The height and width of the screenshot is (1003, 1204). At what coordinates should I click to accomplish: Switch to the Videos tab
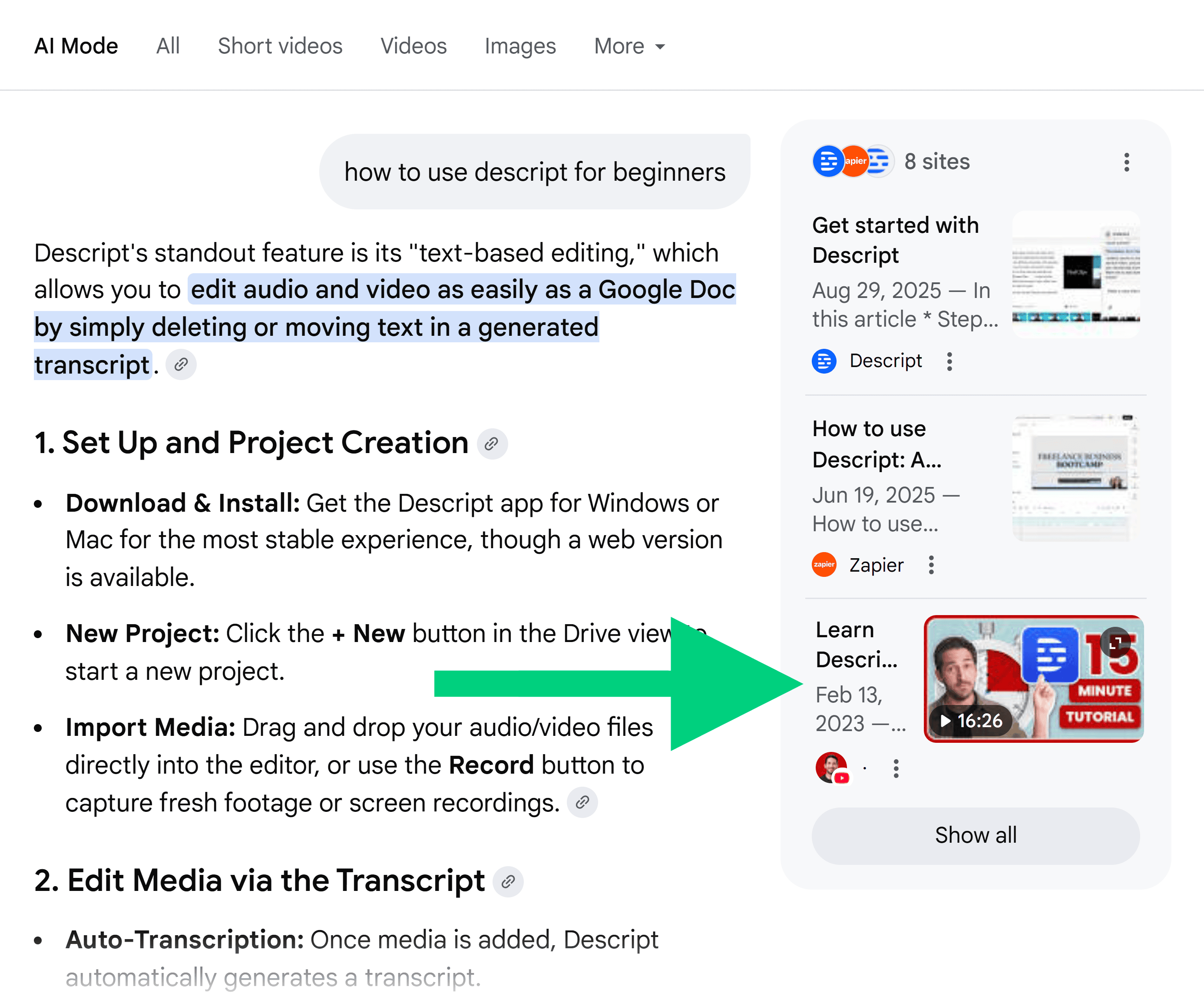pos(413,46)
